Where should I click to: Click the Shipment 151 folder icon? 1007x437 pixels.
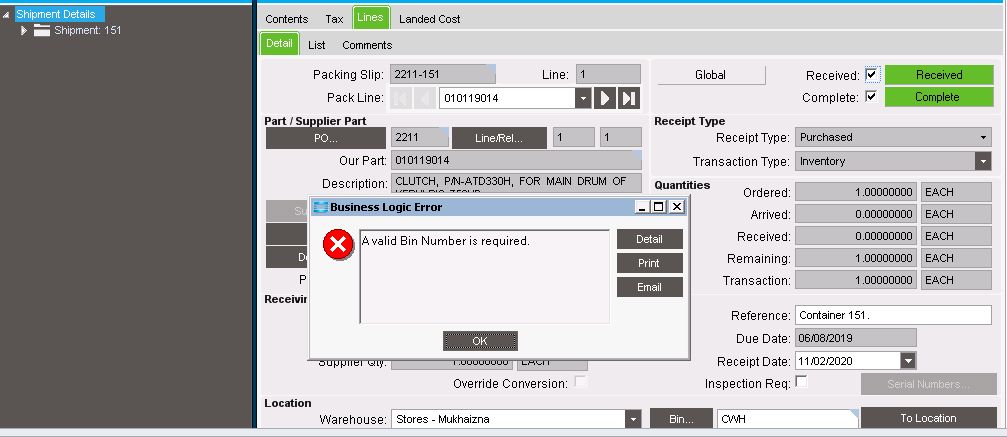[x=42, y=30]
